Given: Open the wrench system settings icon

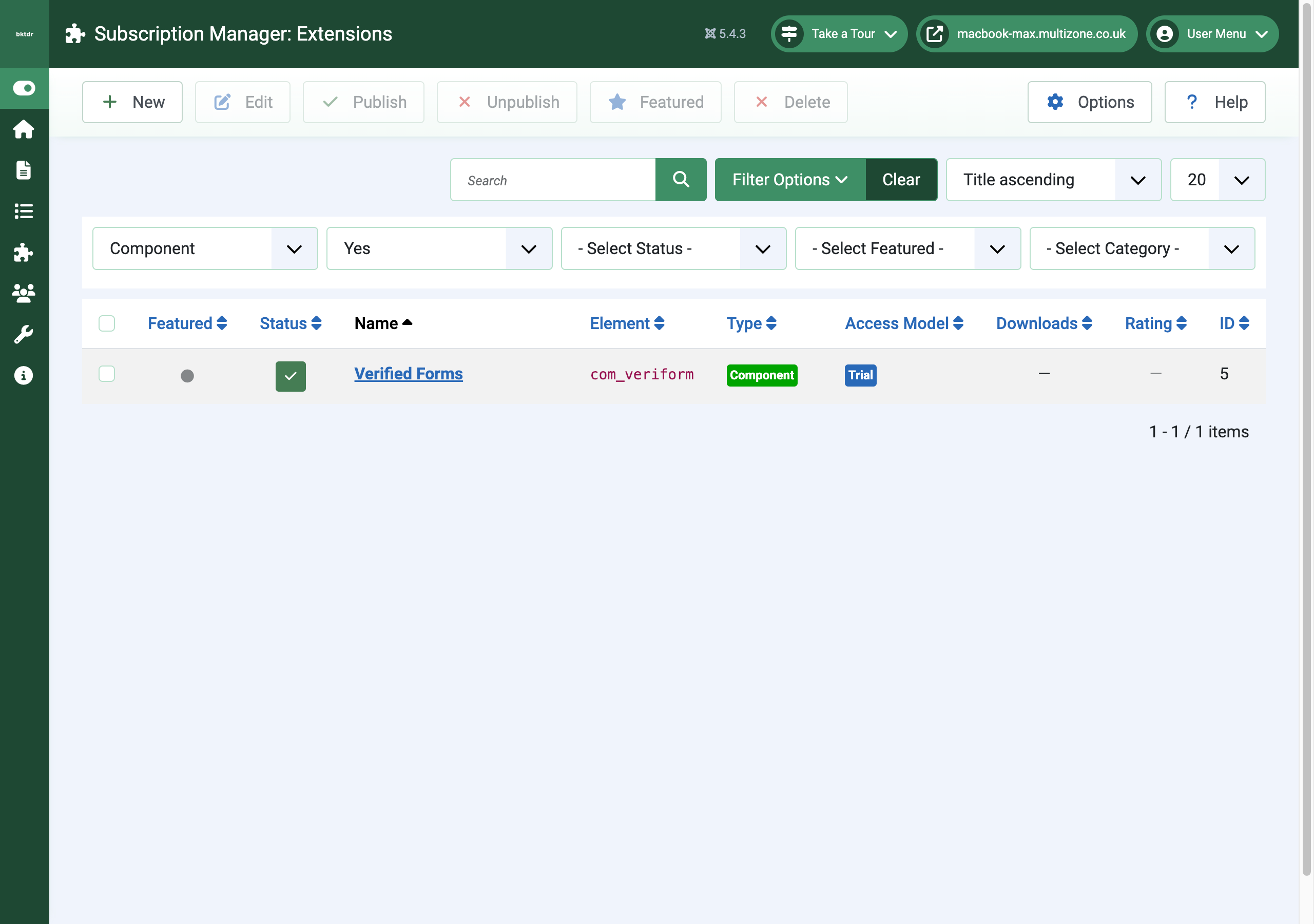Looking at the screenshot, I should click(x=24, y=334).
